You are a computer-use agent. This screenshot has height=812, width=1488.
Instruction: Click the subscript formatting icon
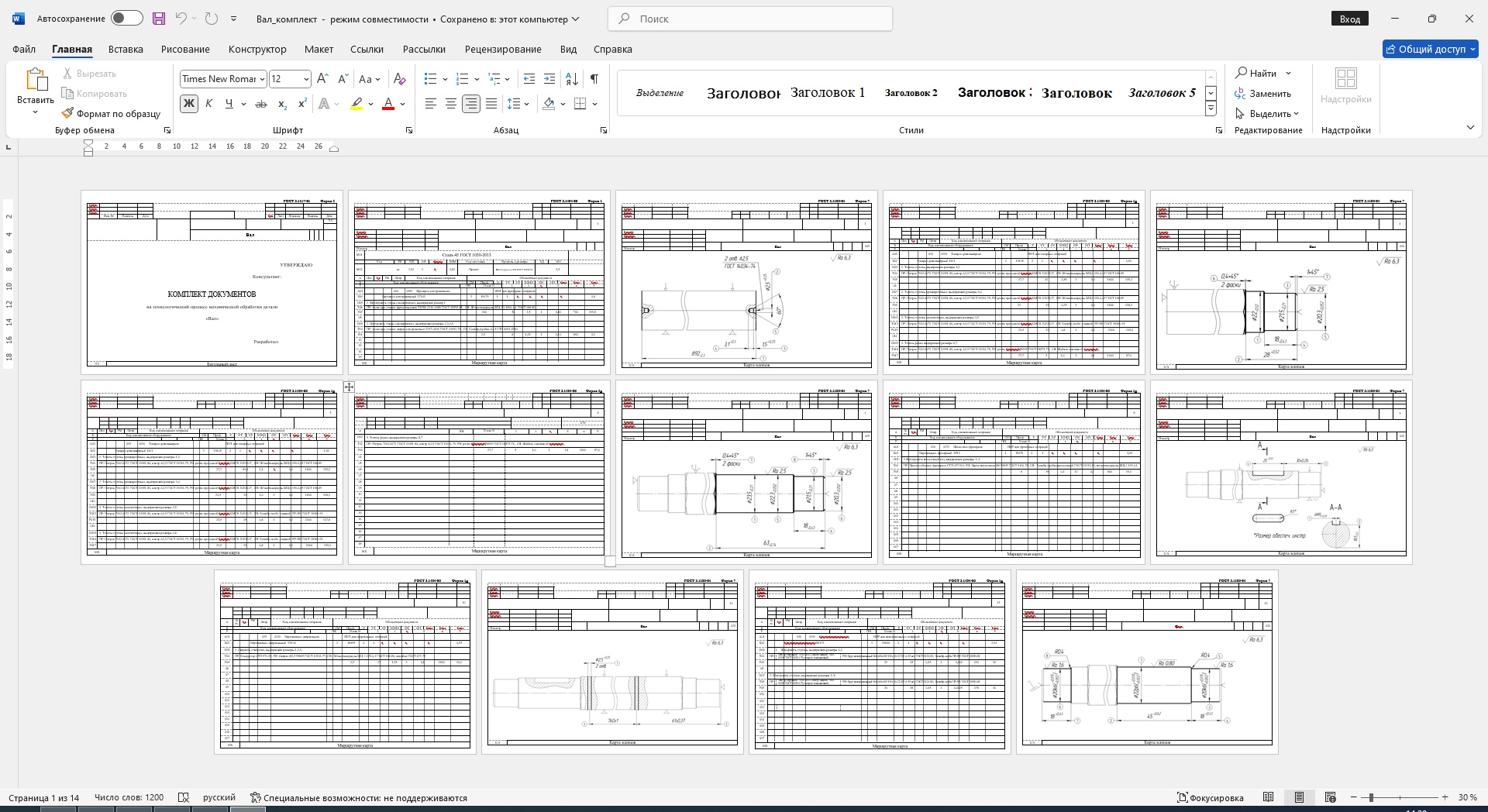click(282, 104)
